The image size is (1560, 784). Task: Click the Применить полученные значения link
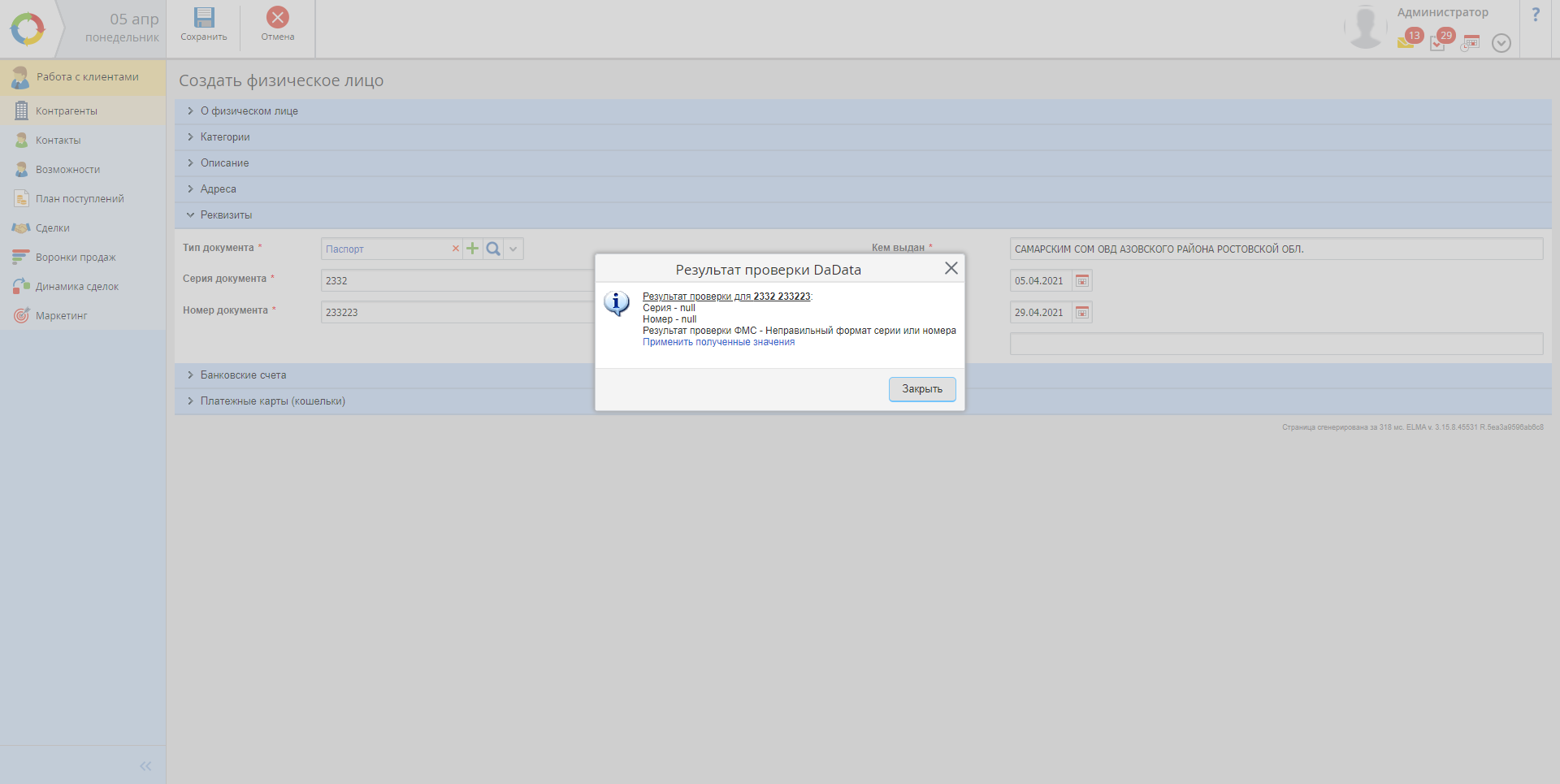718,343
